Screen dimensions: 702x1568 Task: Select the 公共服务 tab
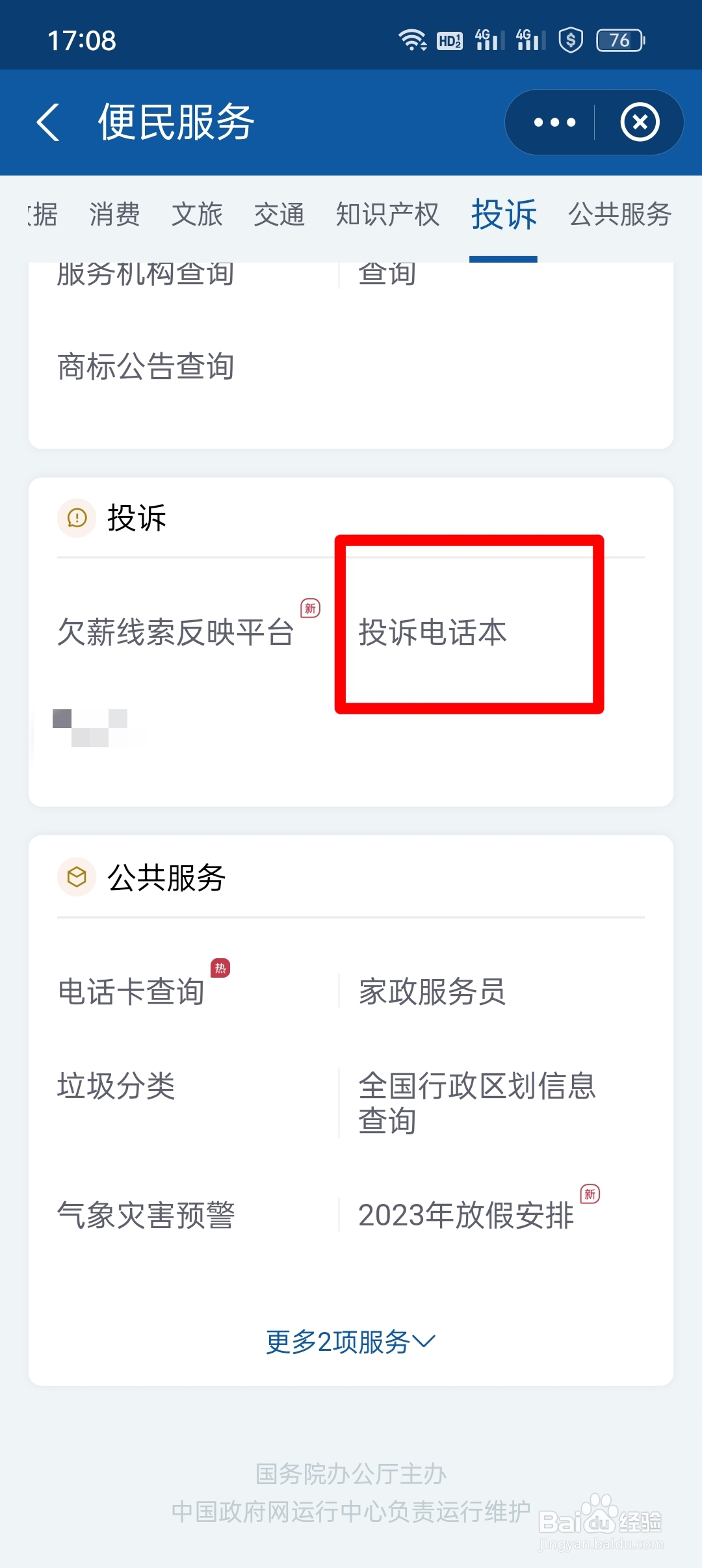point(620,215)
